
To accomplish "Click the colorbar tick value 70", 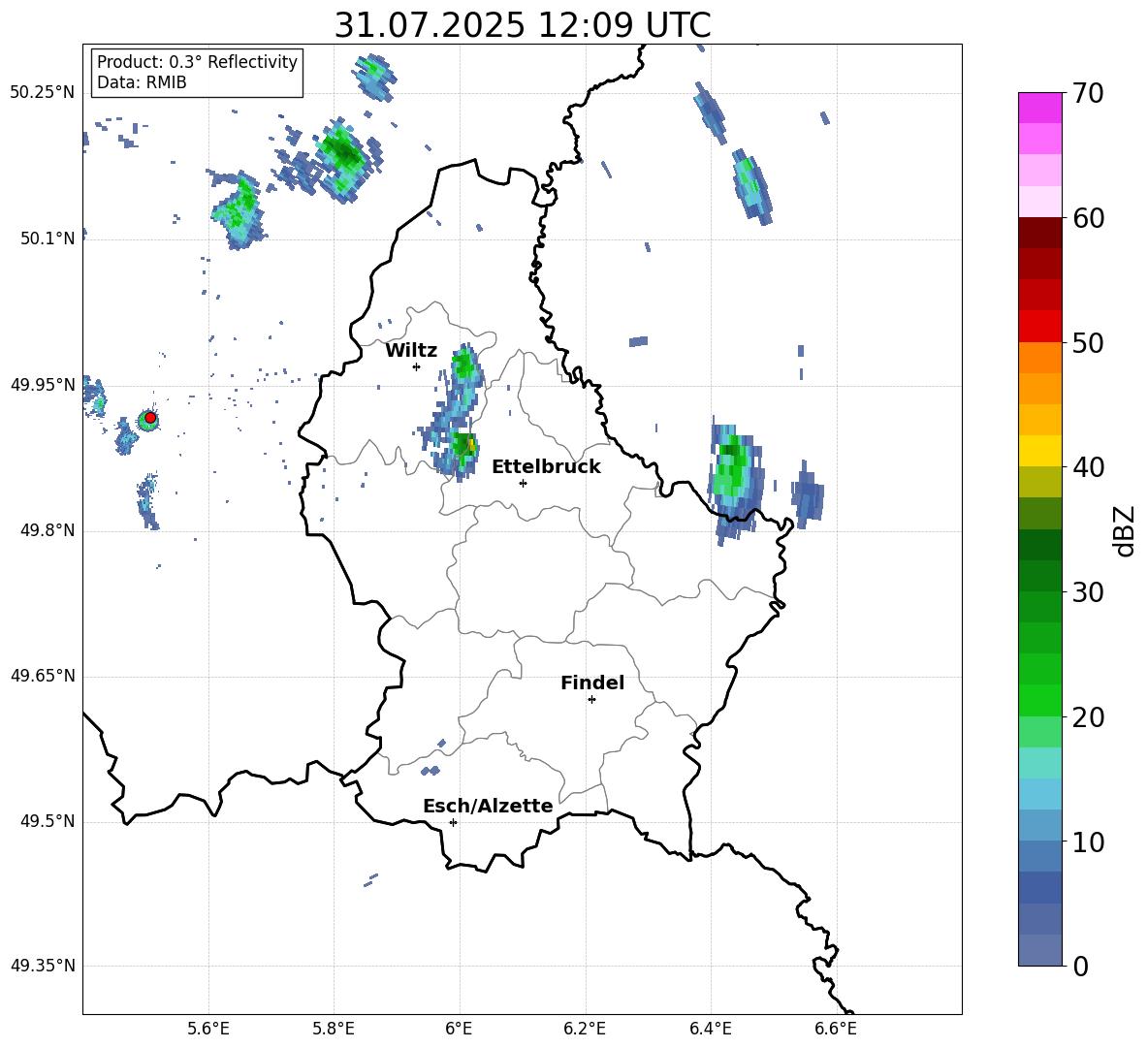I will point(1088,94).
